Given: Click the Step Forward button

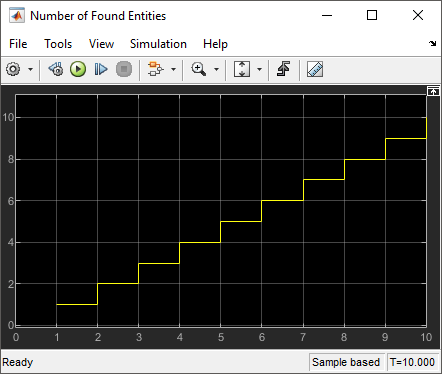Looking at the screenshot, I should tap(101, 69).
